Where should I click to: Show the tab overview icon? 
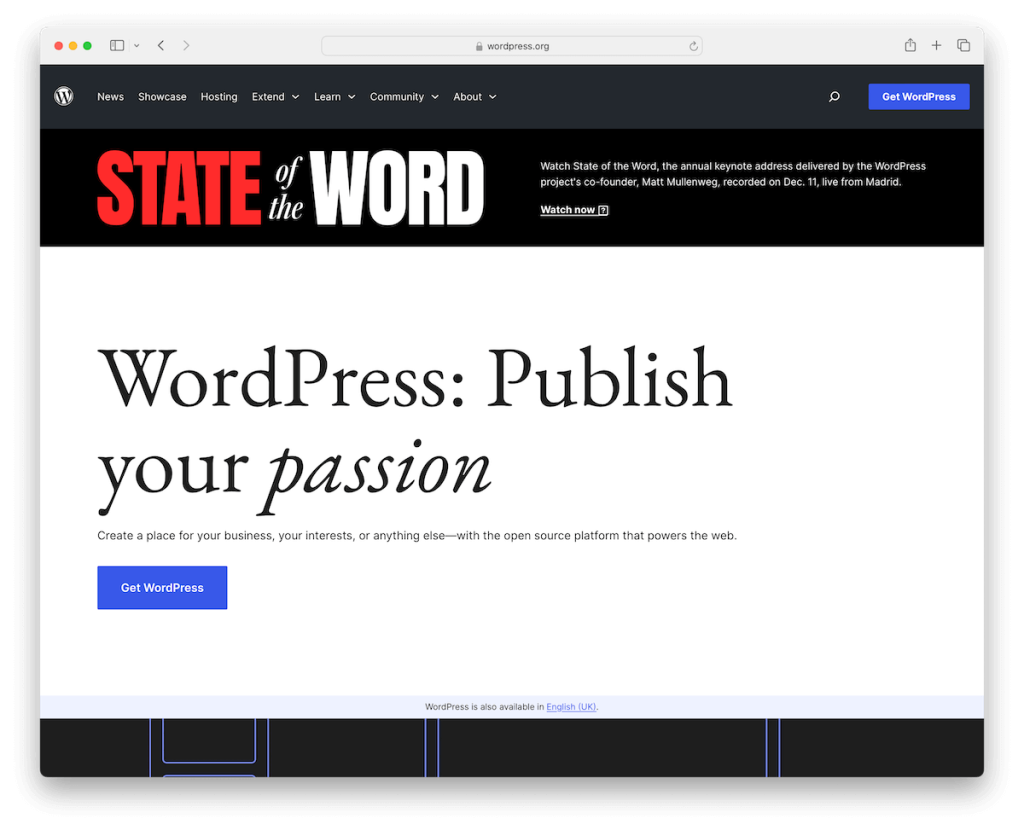click(963, 45)
